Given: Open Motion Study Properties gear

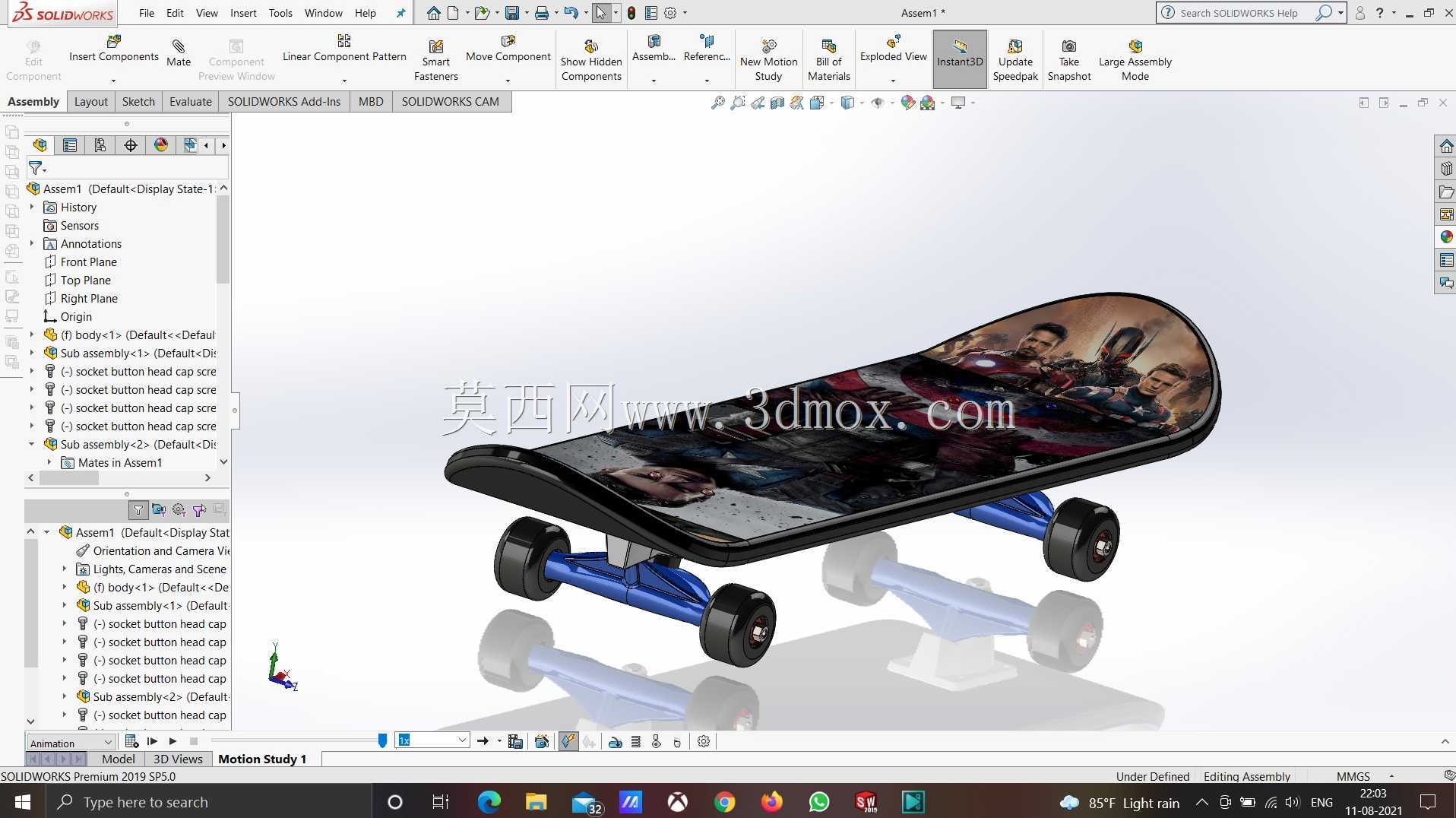Looking at the screenshot, I should pos(704,741).
